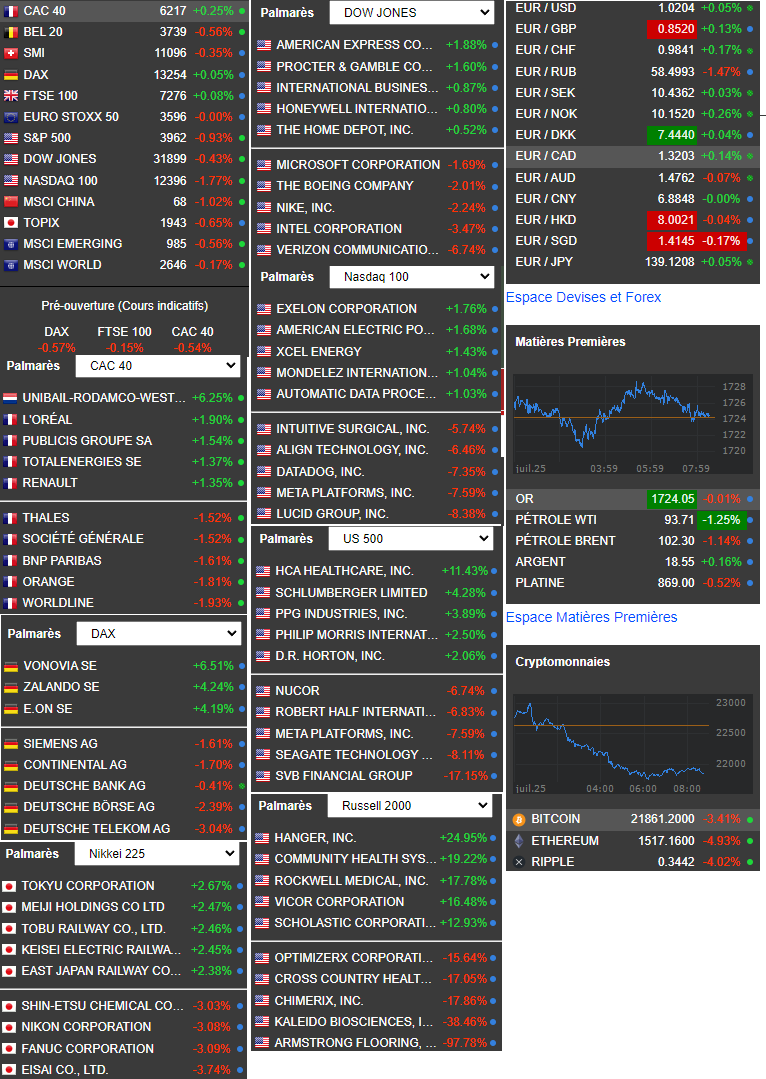Click the gold price chart thumbnail
The width and height of the screenshot is (766, 1079).
tap(630, 425)
